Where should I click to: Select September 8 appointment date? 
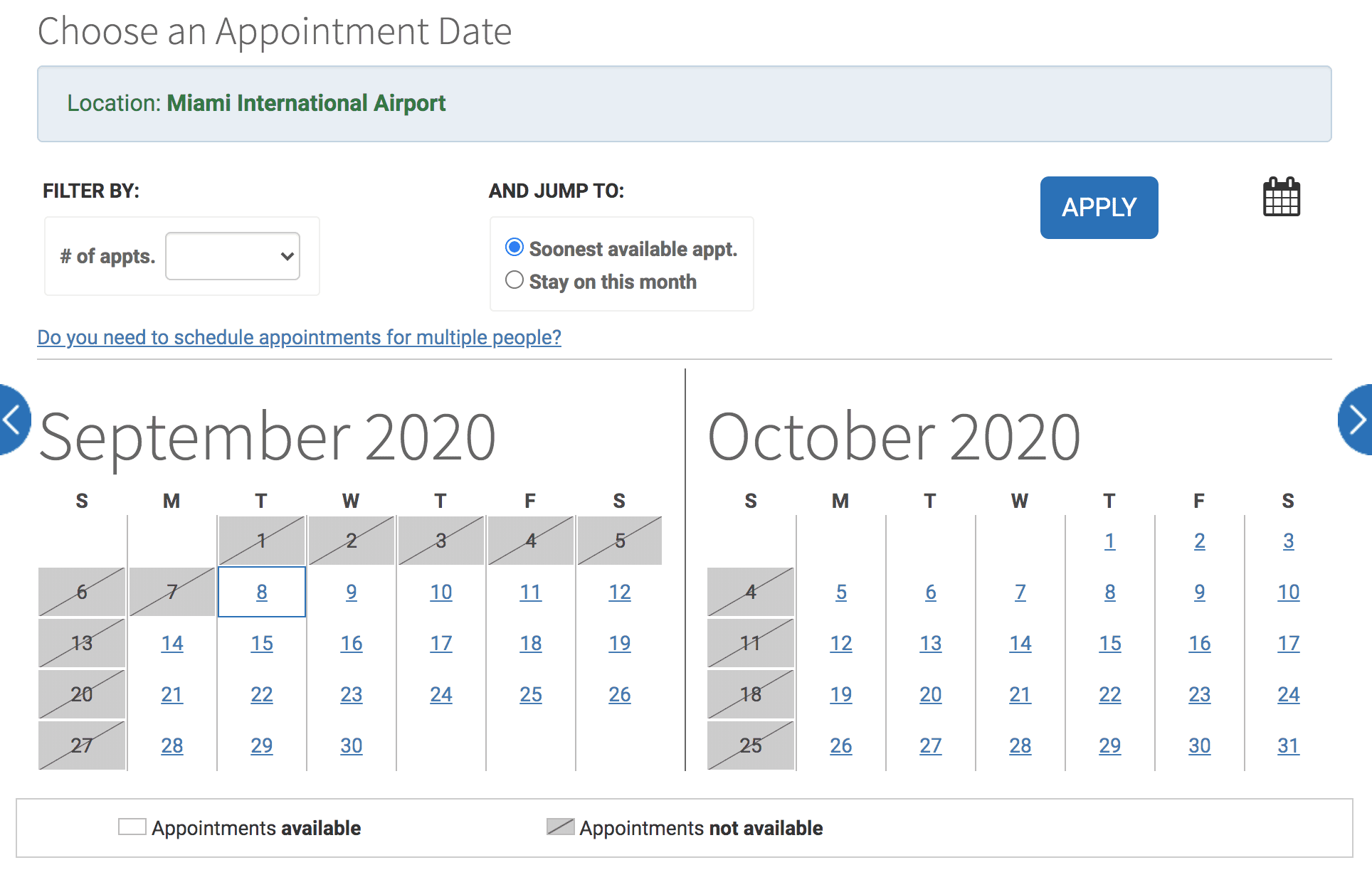261,591
